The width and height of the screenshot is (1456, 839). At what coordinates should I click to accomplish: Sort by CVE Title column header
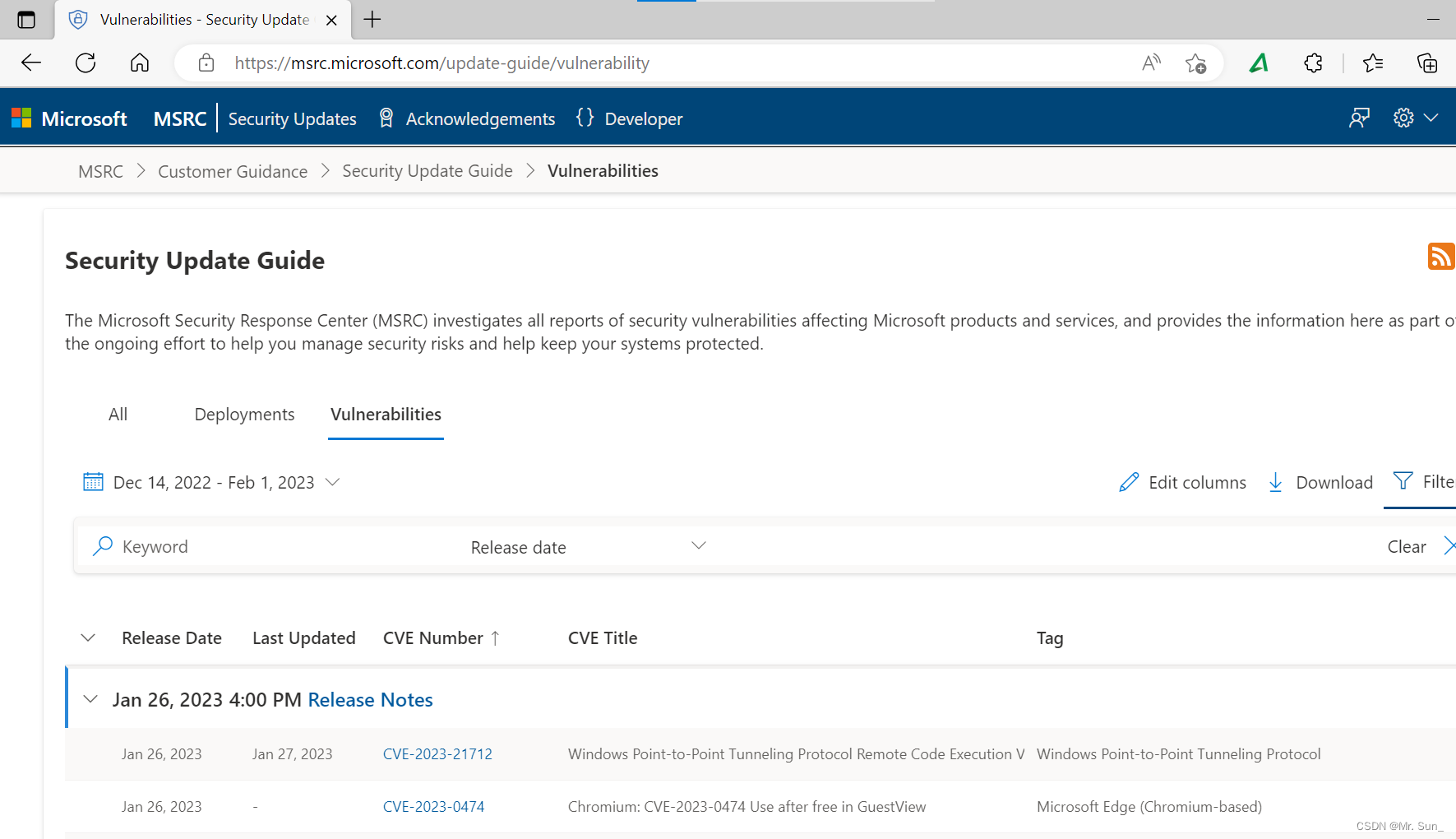(603, 637)
